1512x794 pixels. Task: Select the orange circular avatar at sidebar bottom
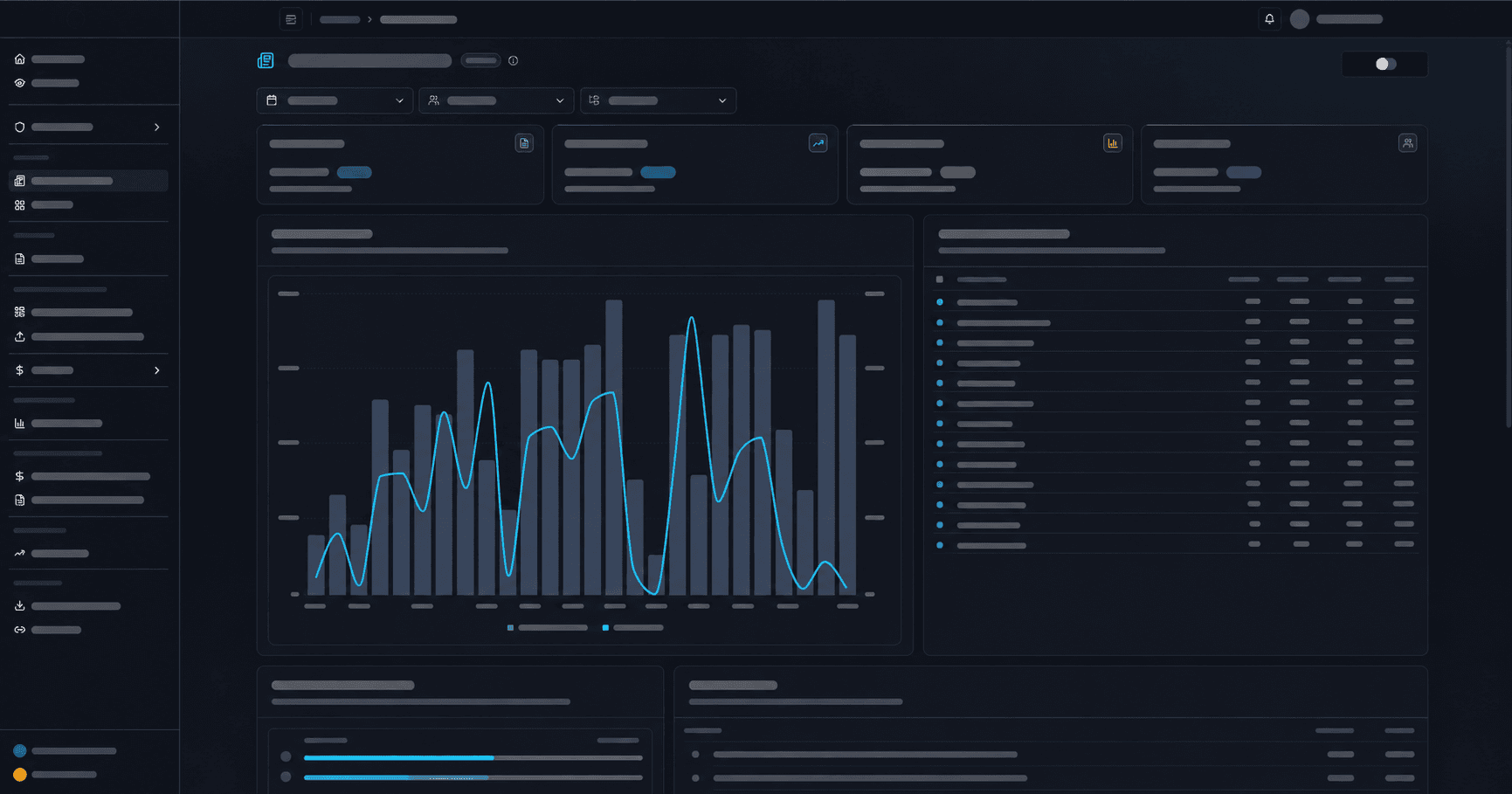click(20, 775)
